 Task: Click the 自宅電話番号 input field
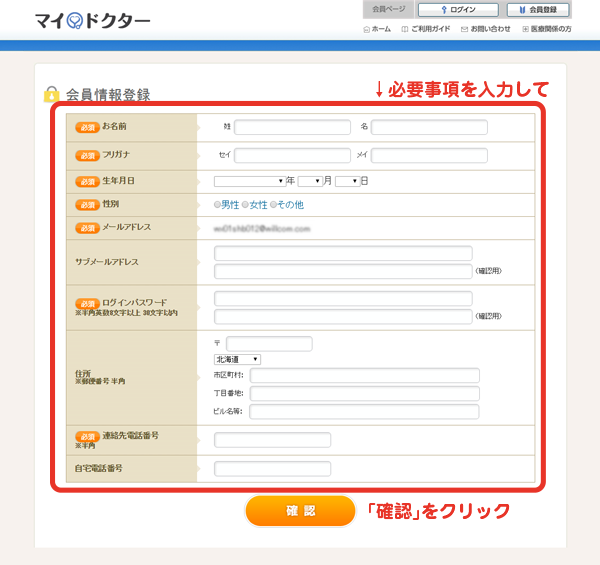pyautogui.click(x=272, y=469)
